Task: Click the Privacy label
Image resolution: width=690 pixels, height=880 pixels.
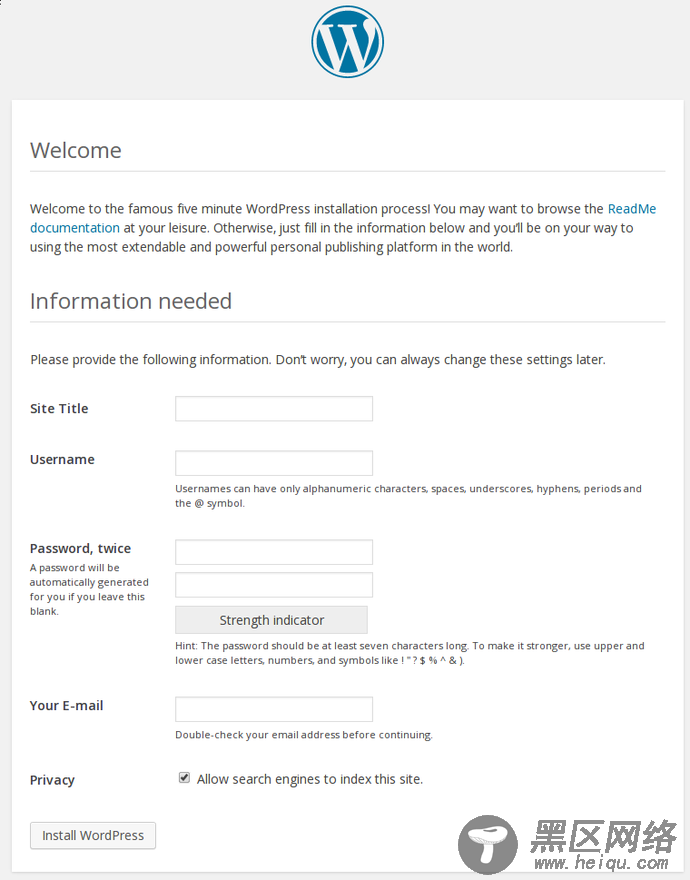Action: [52, 780]
